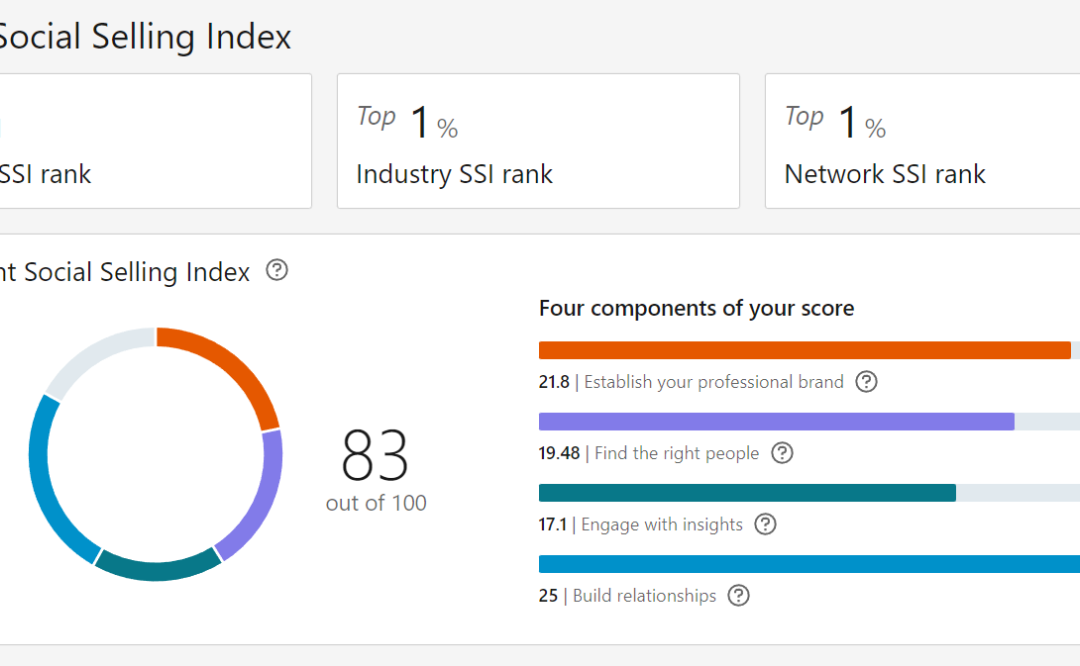
Task: Open help tooltip for Build relationships
Action: point(738,595)
